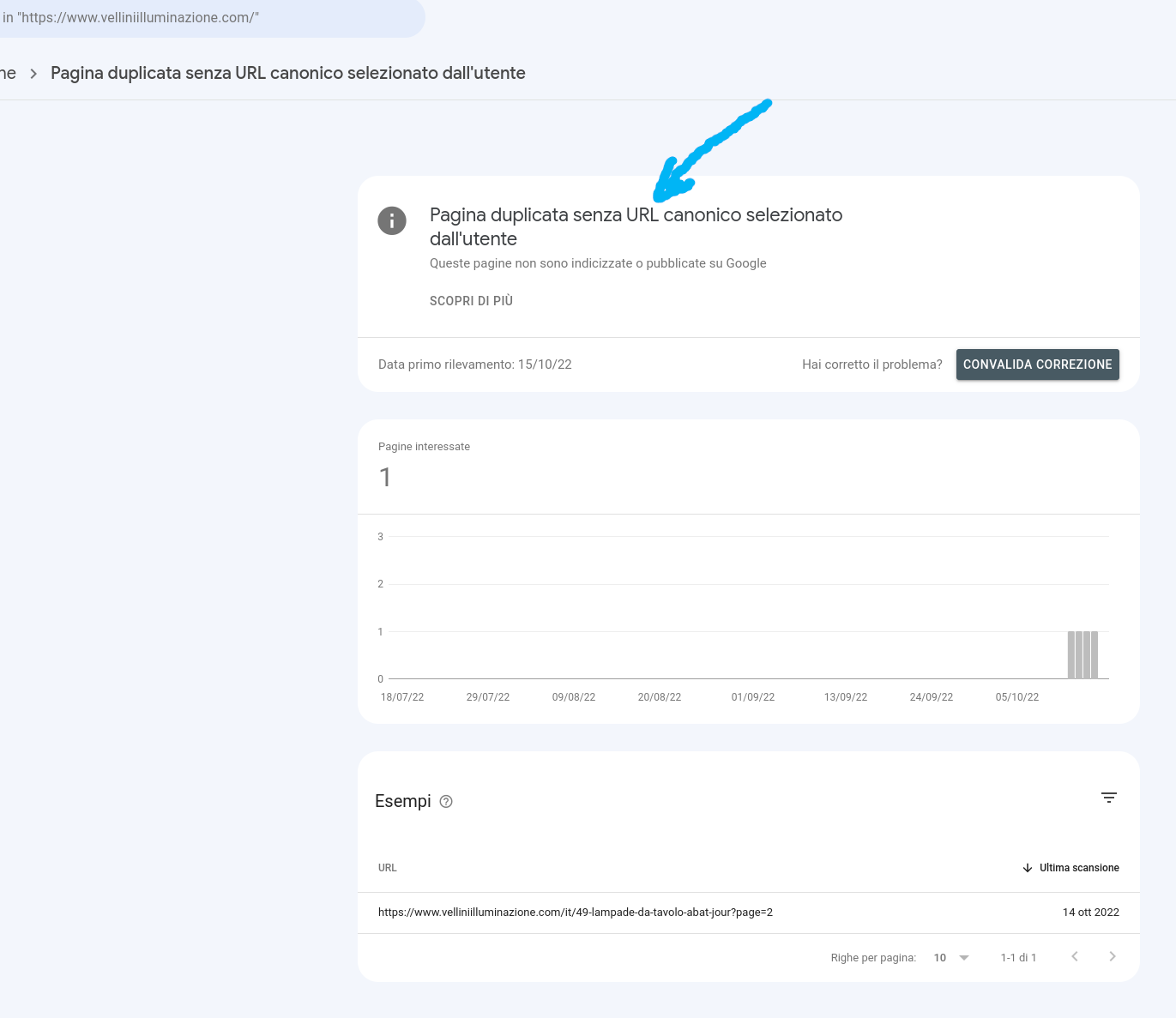Sort the URL column in the table
1176x1018 pixels.
(x=387, y=868)
